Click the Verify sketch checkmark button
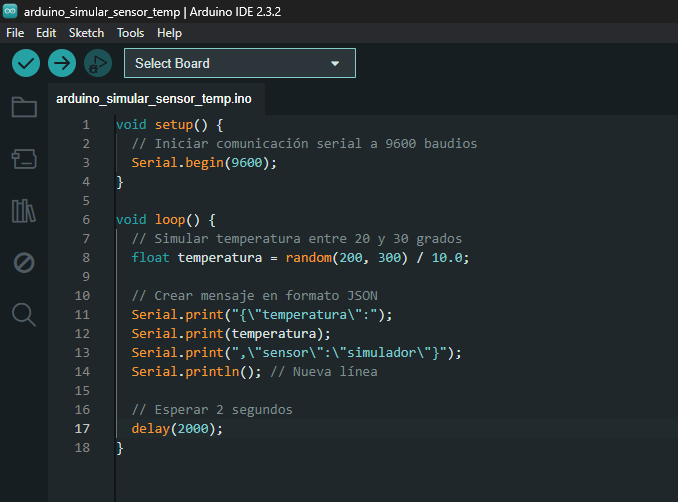This screenshot has width=678, height=502. point(26,63)
